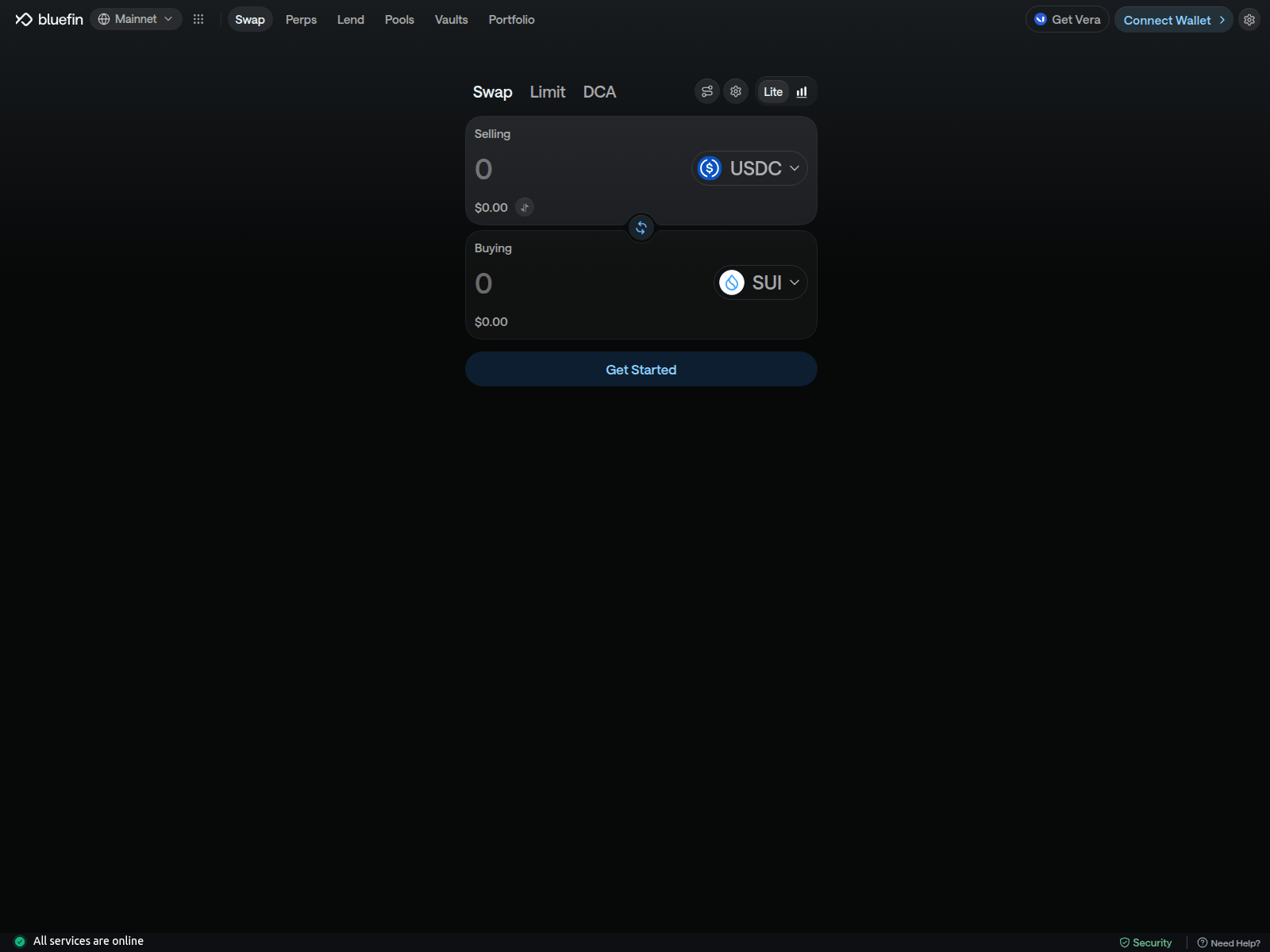Click 'All services are online' text

tap(88, 941)
